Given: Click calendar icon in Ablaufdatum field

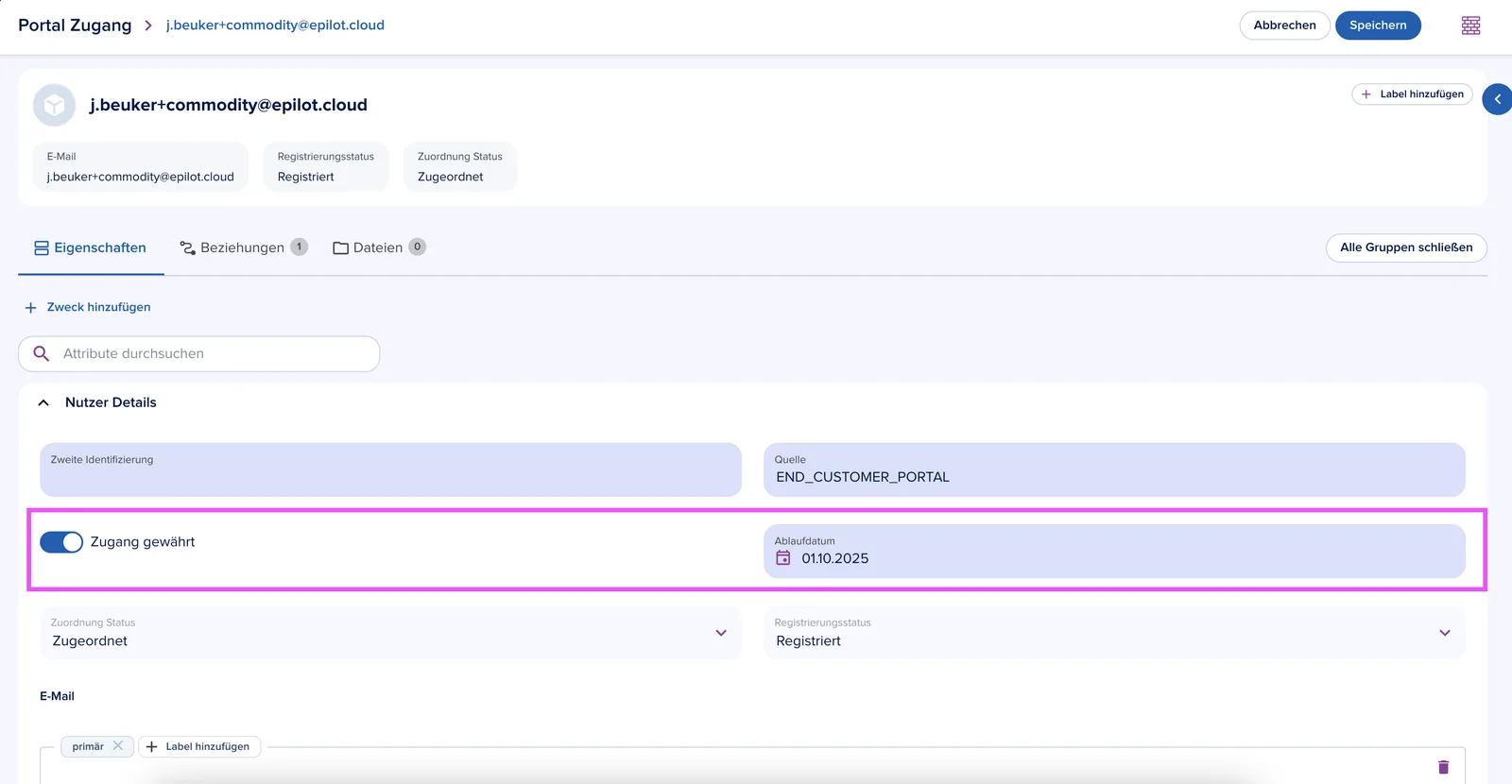Looking at the screenshot, I should [783, 558].
